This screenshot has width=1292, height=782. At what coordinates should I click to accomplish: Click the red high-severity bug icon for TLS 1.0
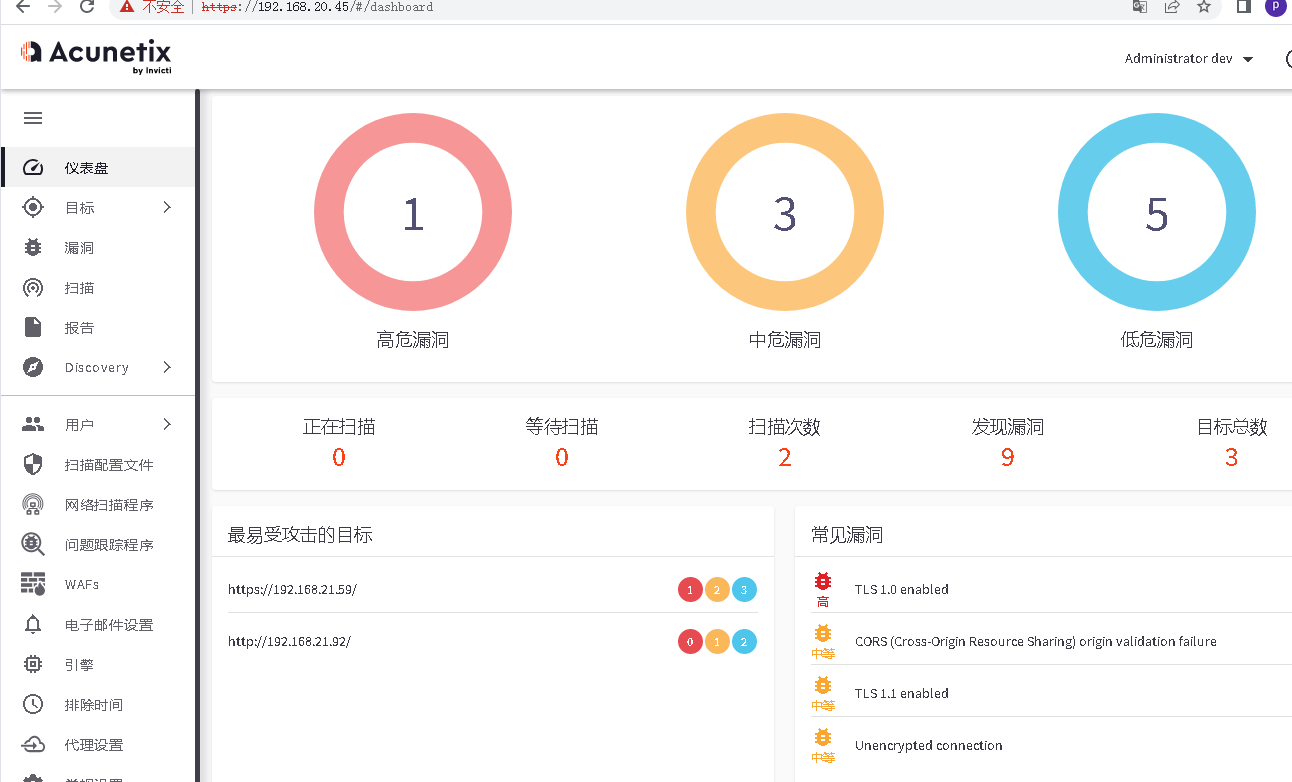pos(823,581)
